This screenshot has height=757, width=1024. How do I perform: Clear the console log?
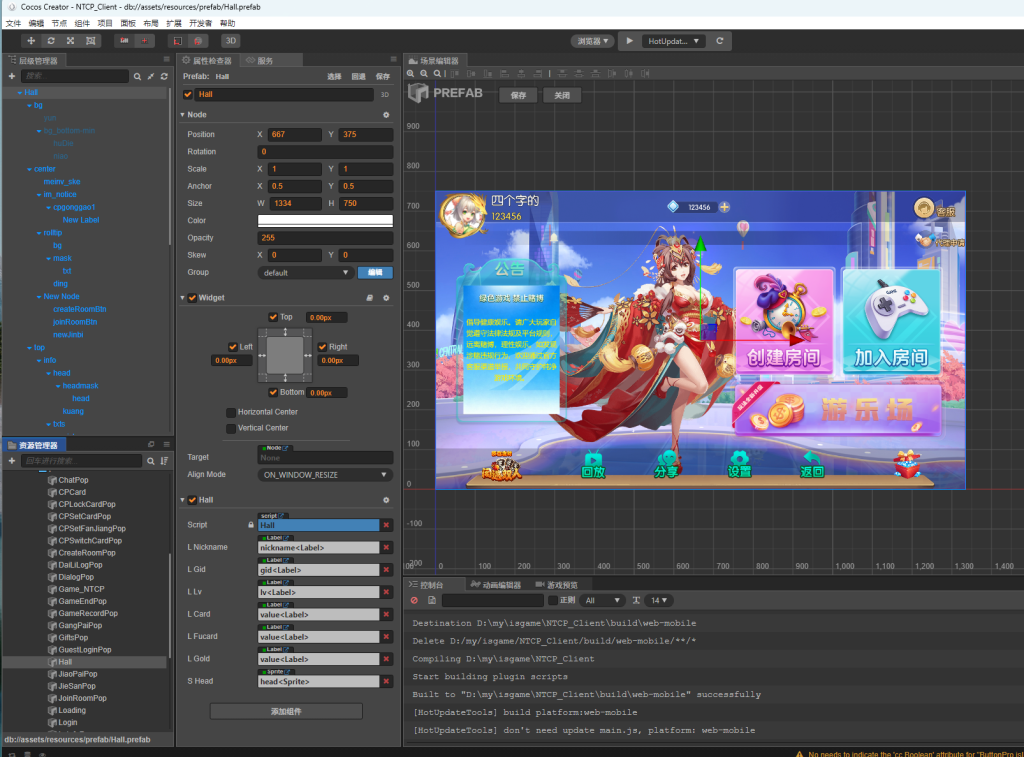click(414, 600)
